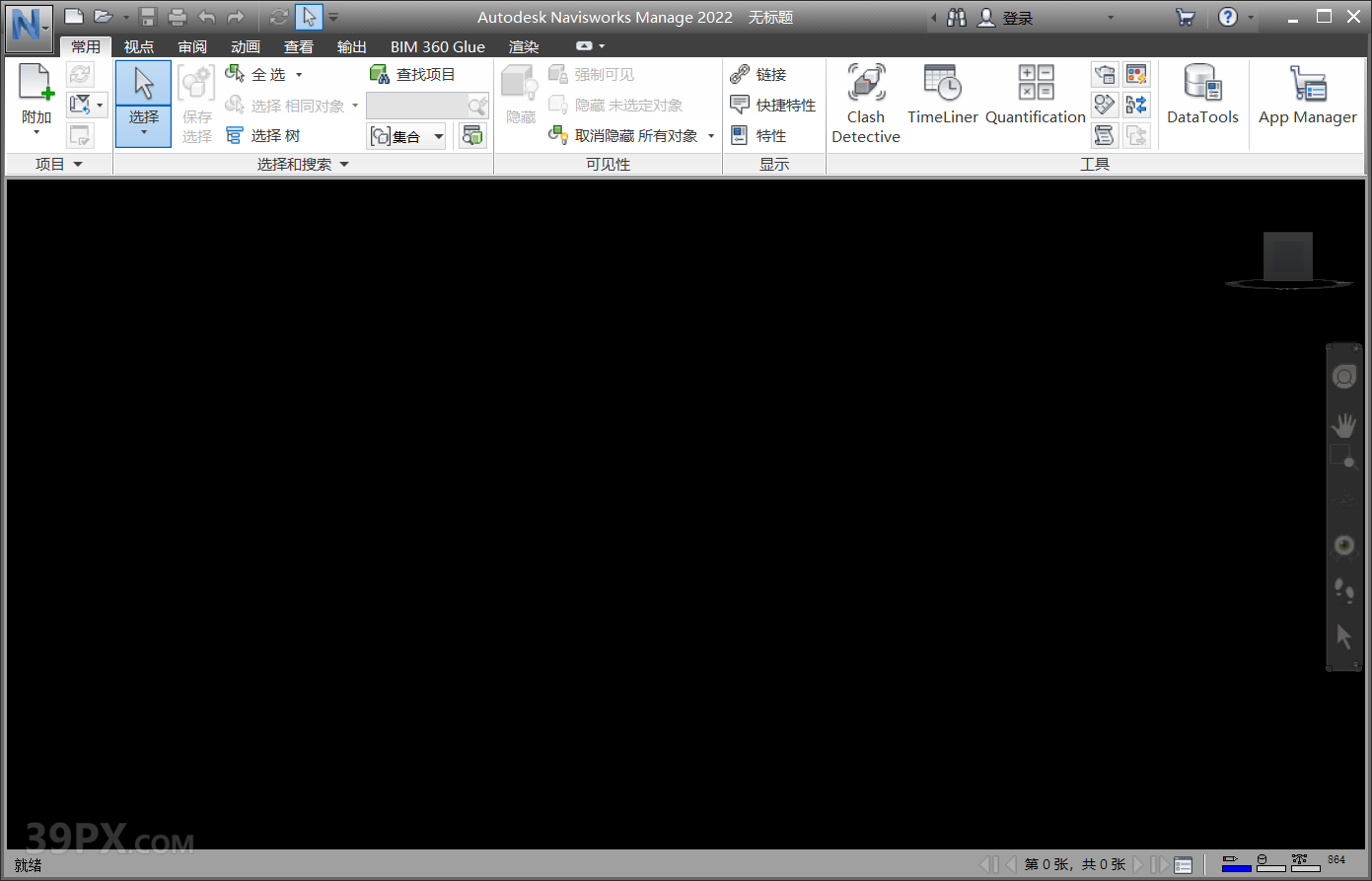Open the BIM 360 Glue tab

point(437,46)
